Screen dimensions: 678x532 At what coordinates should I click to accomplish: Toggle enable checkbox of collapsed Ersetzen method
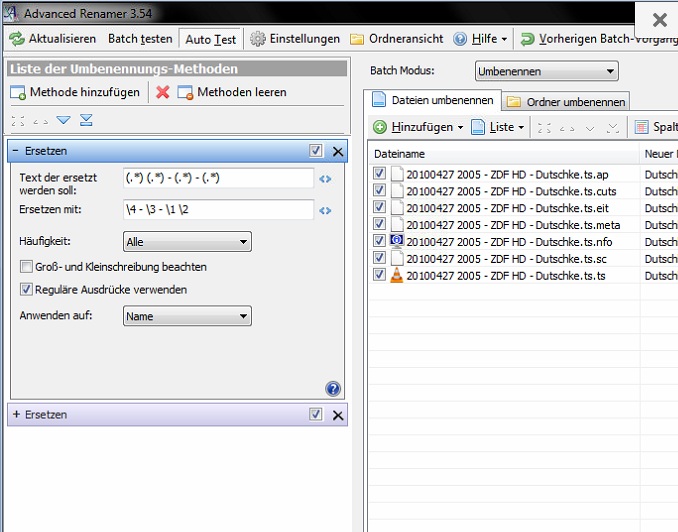pyautogui.click(x=316, y=414)
